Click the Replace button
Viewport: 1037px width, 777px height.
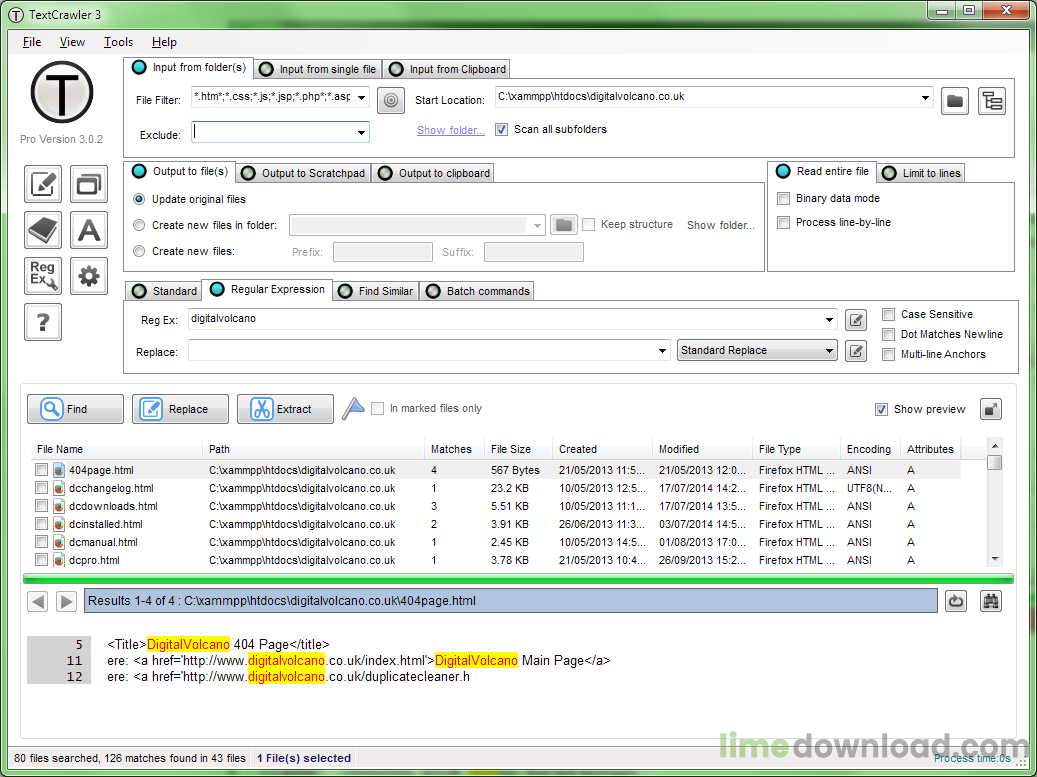(181, 409)
